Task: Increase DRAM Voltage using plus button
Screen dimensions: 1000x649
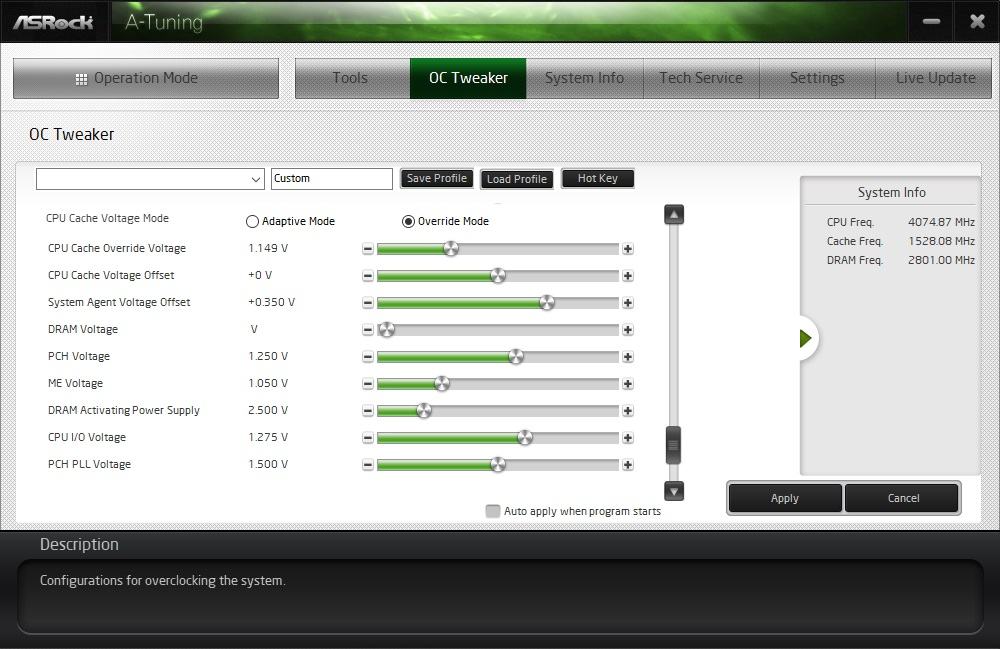Action: coord(628,330)
